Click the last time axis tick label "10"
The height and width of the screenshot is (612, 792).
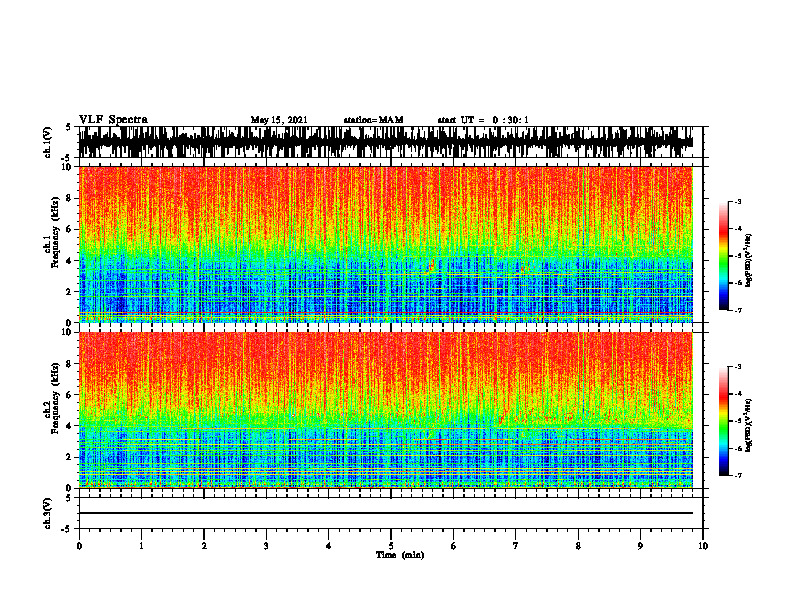tap(703, 546)
